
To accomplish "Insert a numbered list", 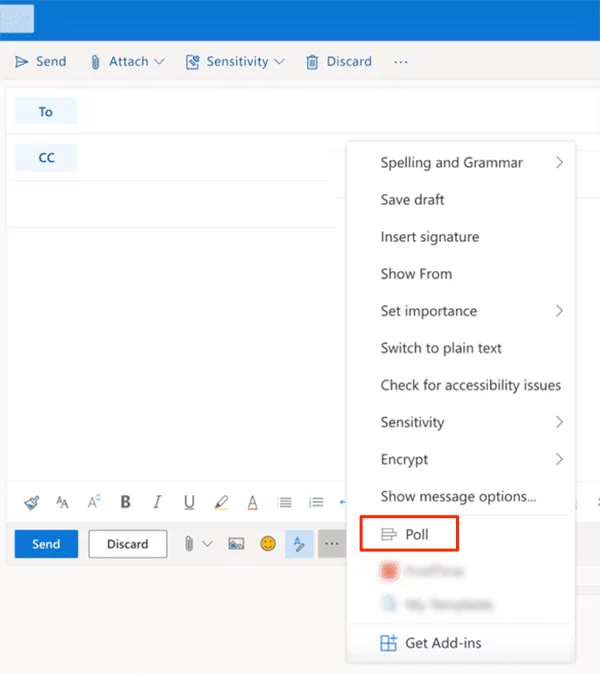I will tap(316, 502).
